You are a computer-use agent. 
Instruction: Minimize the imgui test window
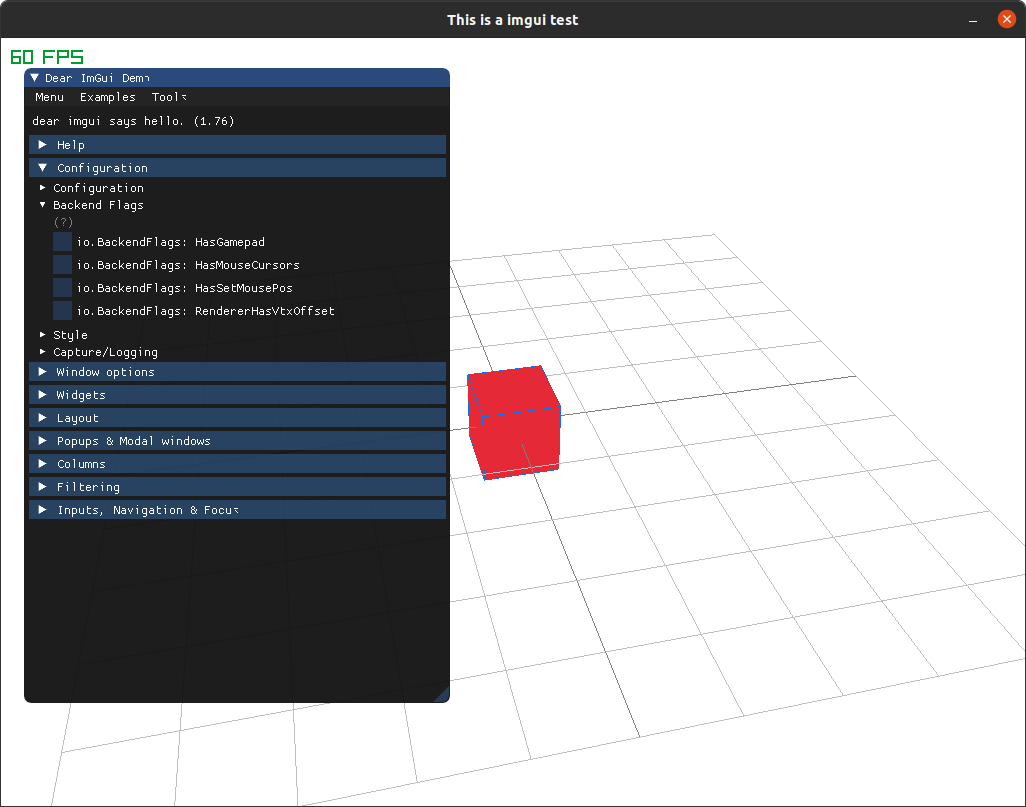tap(973, 20)
